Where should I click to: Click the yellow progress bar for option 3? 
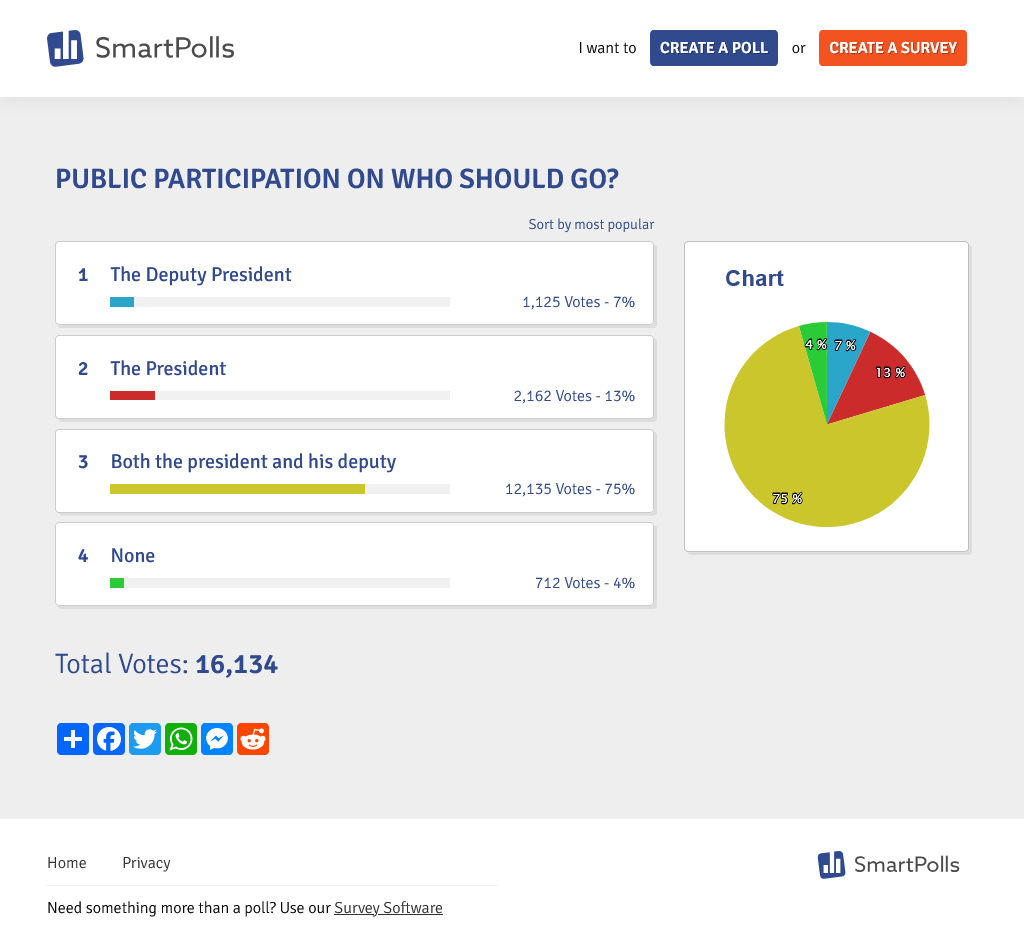[x=237, y=489]
